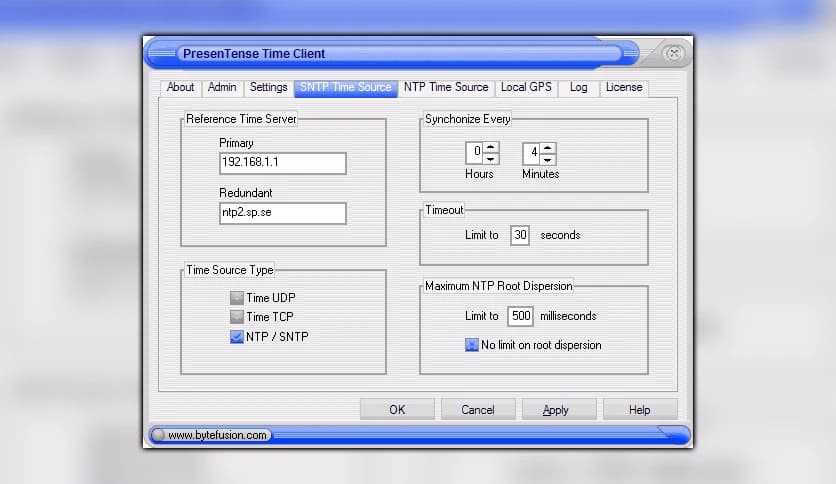Image resolution: width=836 pixels, height=484 pixels.
Task: Increase the Minutes value with up arrow
Action: (548, 148)
